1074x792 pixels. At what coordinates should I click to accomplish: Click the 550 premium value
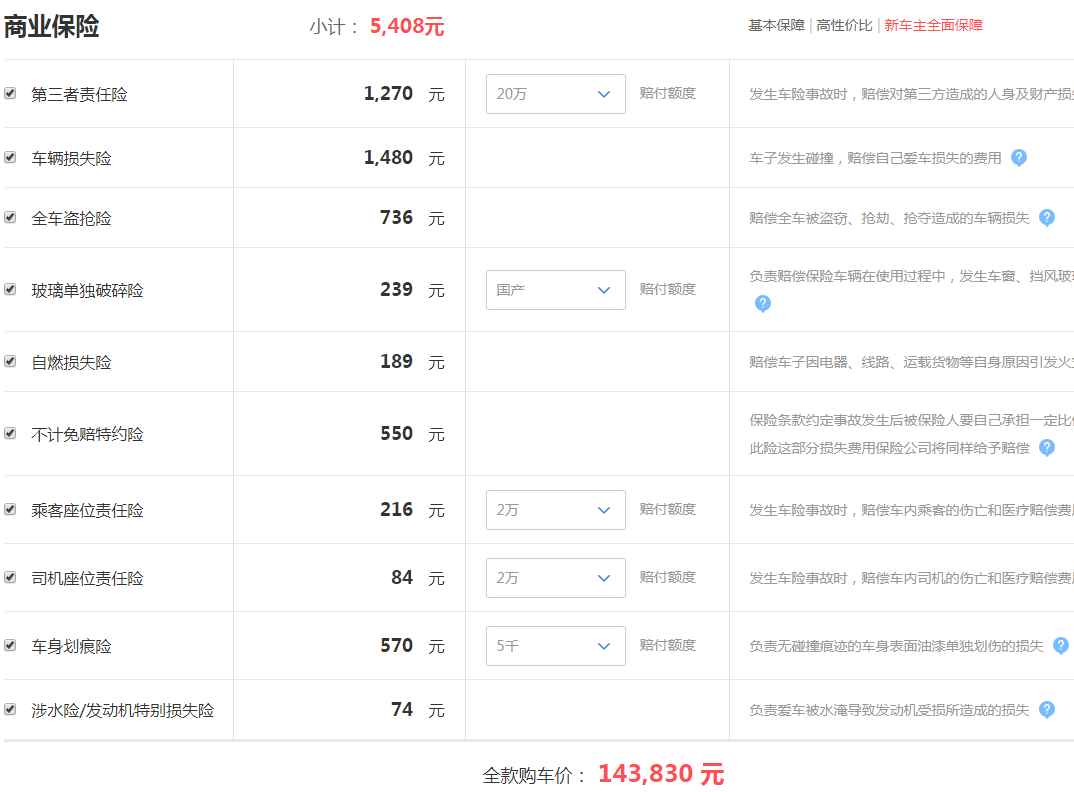point(397,433)
